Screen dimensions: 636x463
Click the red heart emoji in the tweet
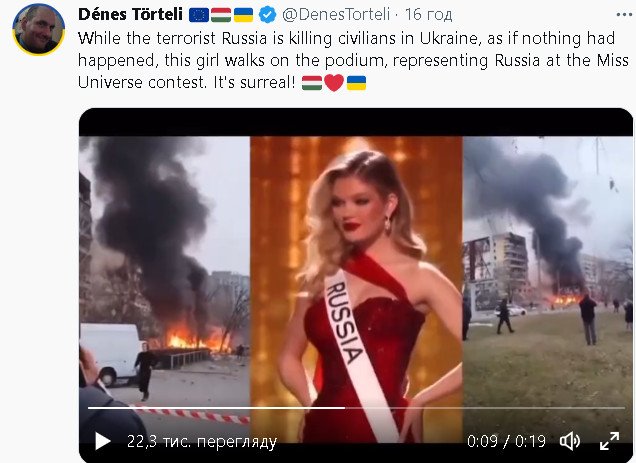(x=334, y=83)
